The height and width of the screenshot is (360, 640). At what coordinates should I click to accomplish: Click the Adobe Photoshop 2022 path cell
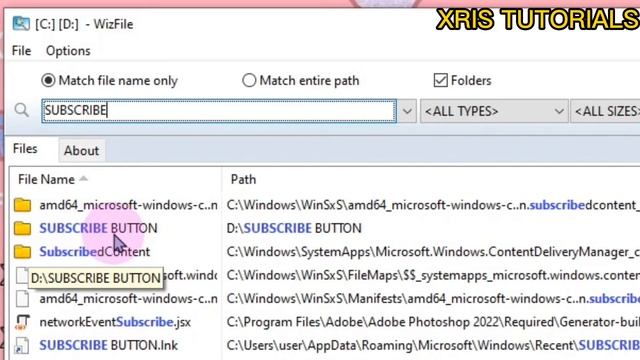[433, 322]
